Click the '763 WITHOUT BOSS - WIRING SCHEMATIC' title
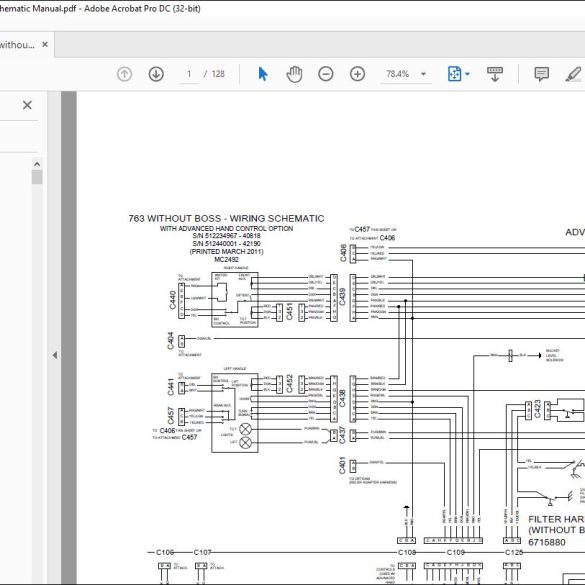Viewport: 585px width, 585px height. click(226, 219)
